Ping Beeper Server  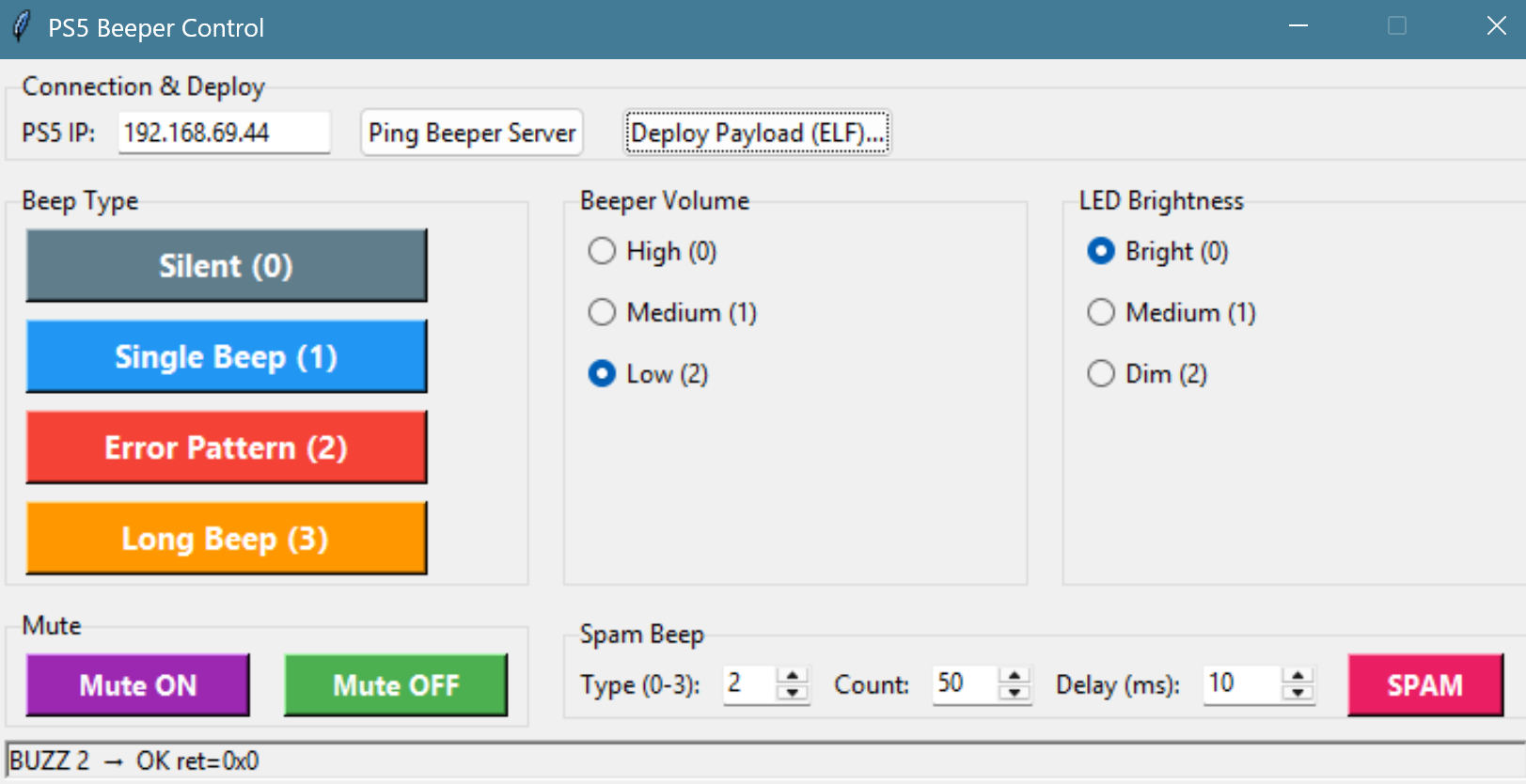(x=472, y=133)
